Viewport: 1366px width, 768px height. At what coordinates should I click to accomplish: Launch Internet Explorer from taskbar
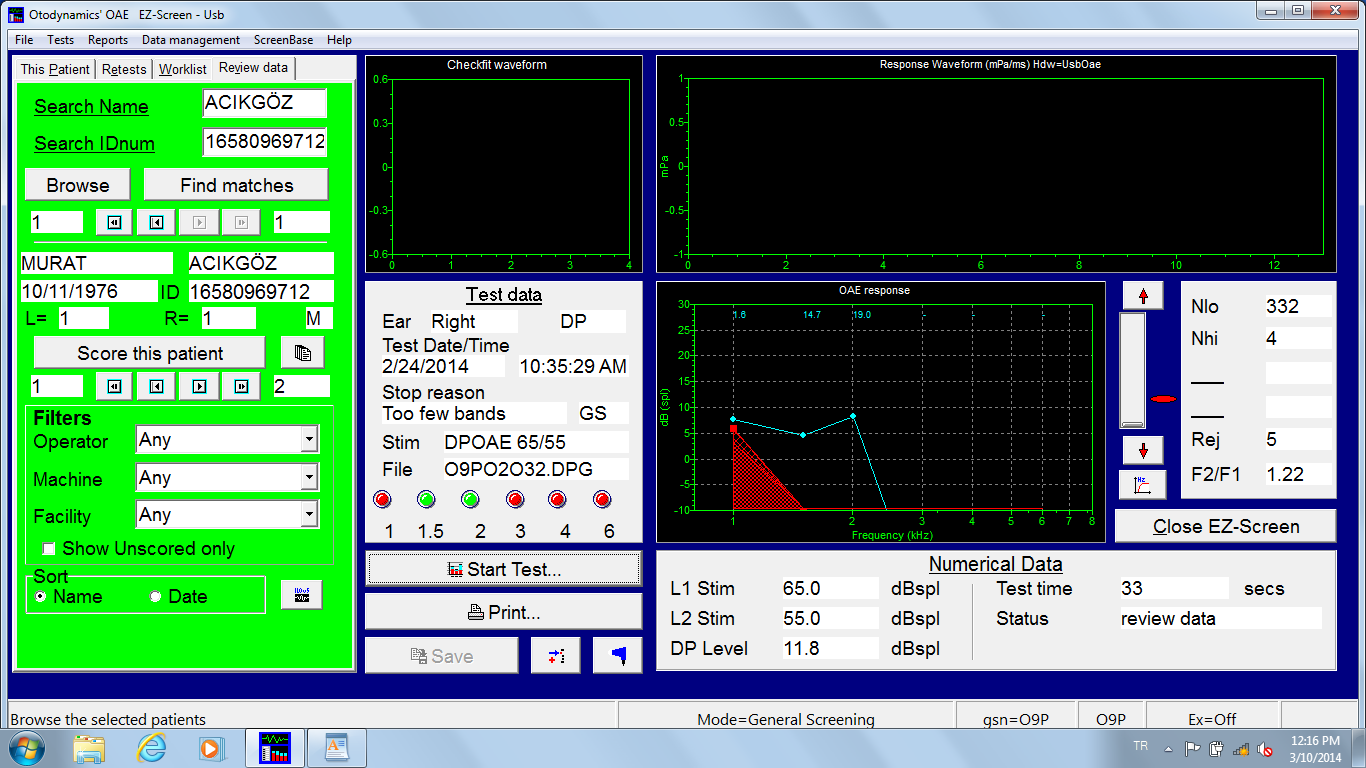[x=152, y=748]
